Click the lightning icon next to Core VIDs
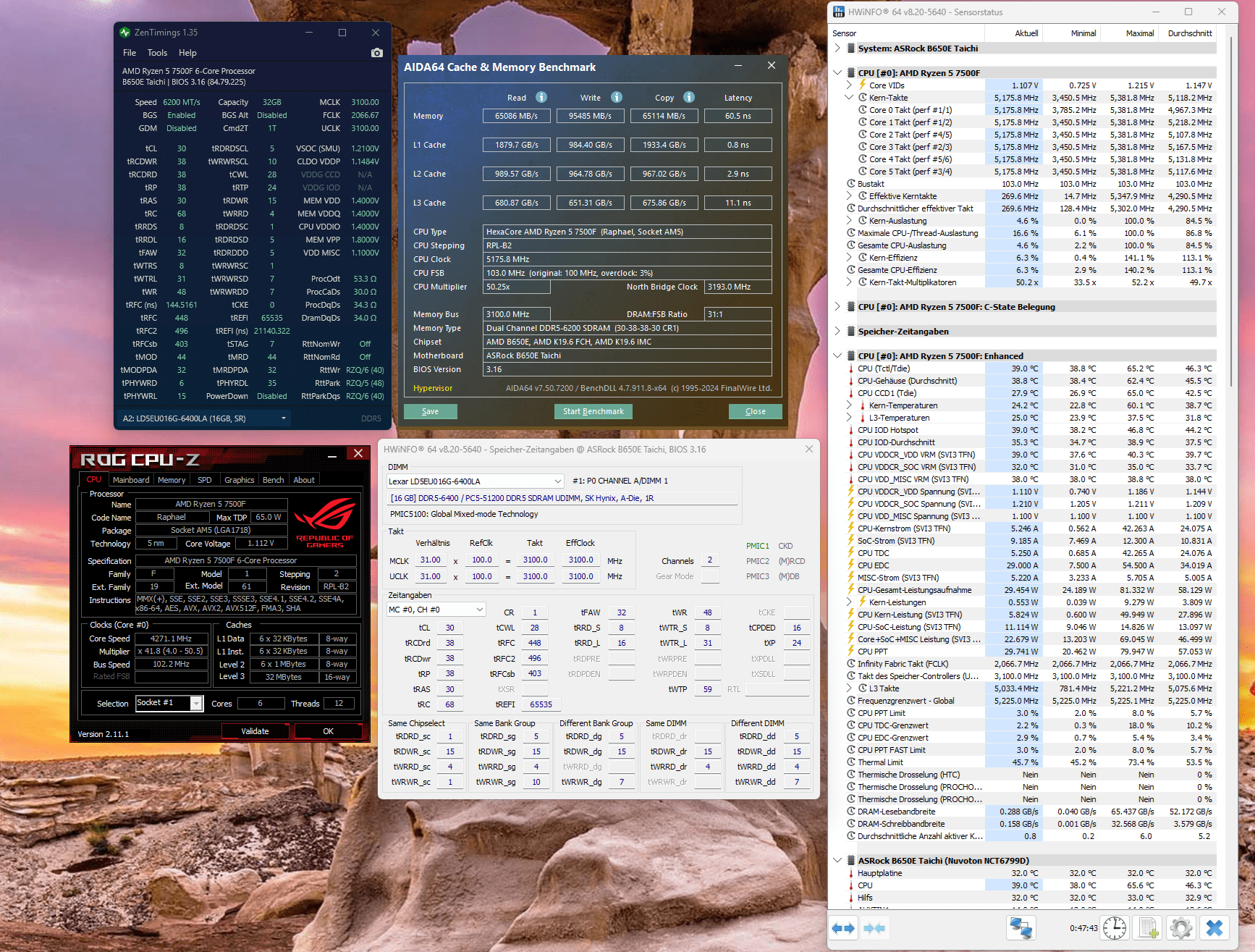Viewport: 1255px width, 952px height. pos(863,85)
